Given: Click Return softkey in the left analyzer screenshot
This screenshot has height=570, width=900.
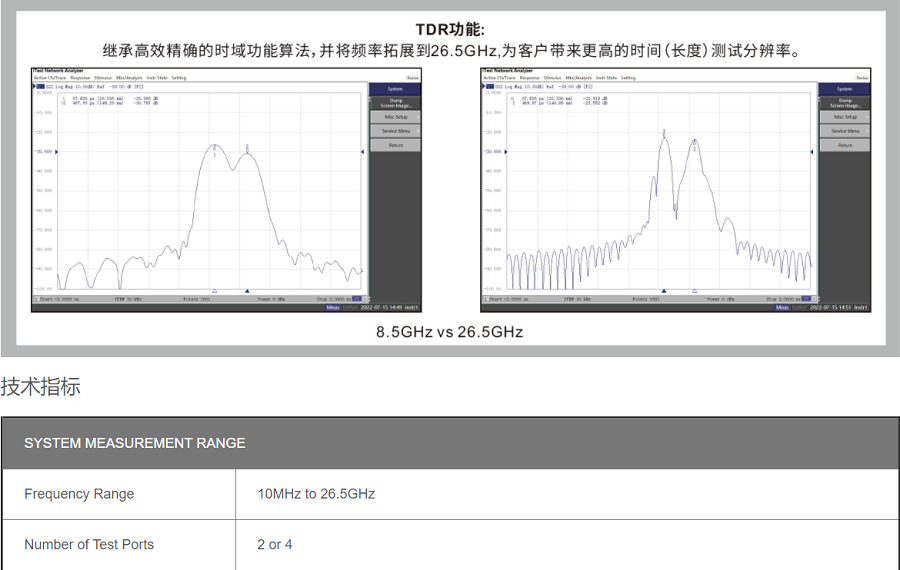Looking at the screenshot, I should click(396, 145).
